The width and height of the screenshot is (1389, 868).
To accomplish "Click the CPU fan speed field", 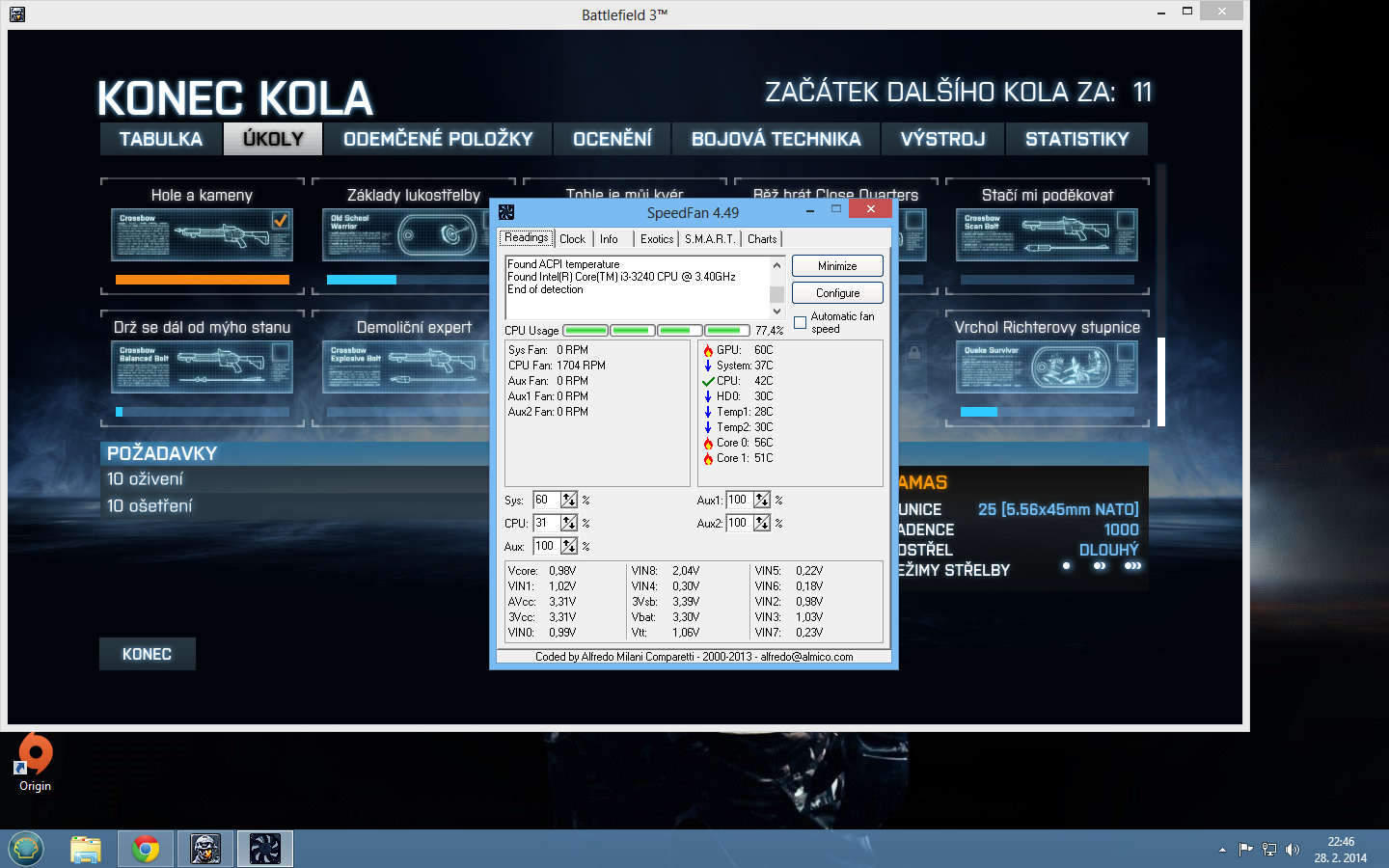I will tap(546, 523).
